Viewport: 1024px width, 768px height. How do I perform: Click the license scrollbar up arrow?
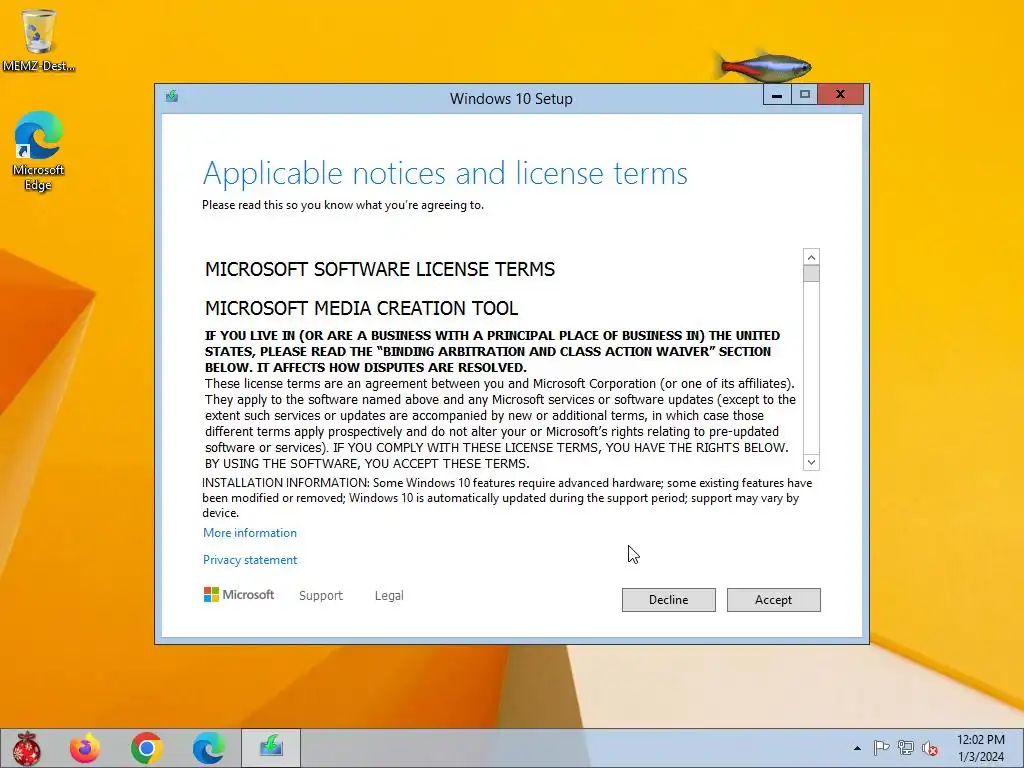[811, 257]
